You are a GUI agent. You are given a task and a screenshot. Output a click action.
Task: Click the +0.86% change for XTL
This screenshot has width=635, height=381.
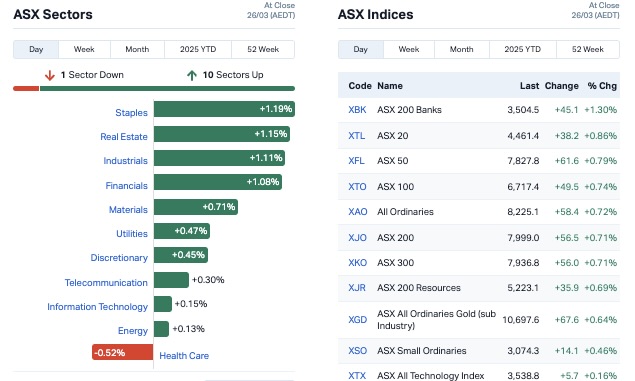pos(601,136)
